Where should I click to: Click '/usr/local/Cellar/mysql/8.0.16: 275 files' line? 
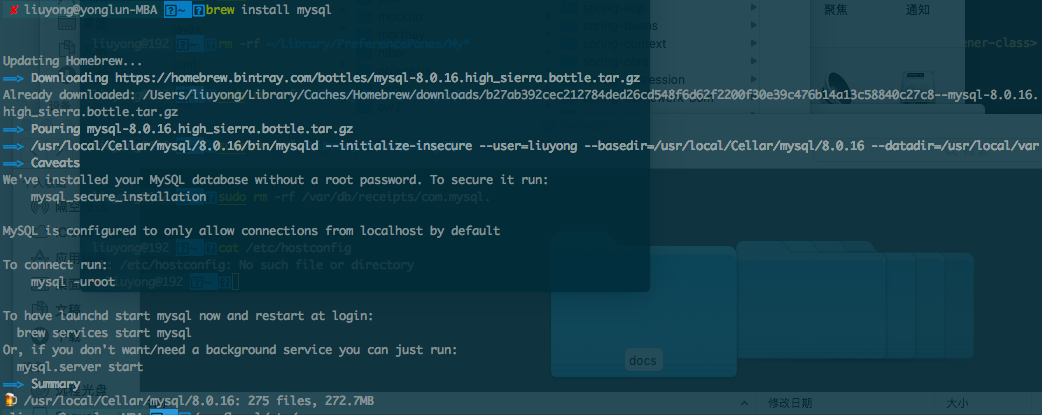pyautogui.click(x=199, y=400)
